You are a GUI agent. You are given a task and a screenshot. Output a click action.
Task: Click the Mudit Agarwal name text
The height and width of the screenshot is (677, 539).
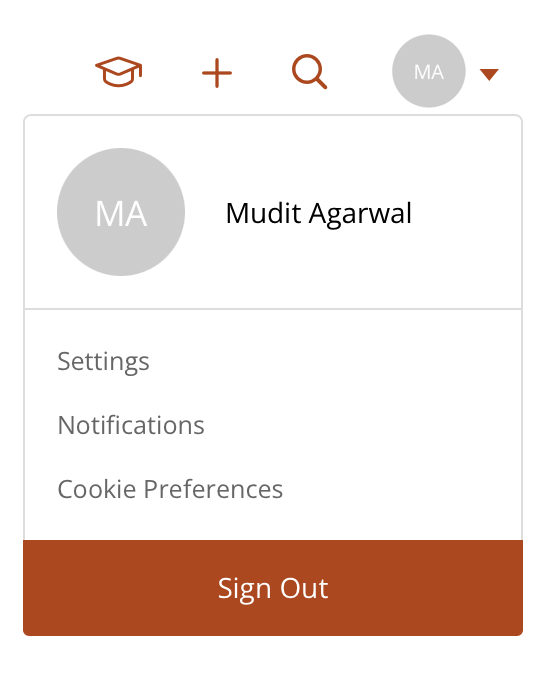[319, 214]
